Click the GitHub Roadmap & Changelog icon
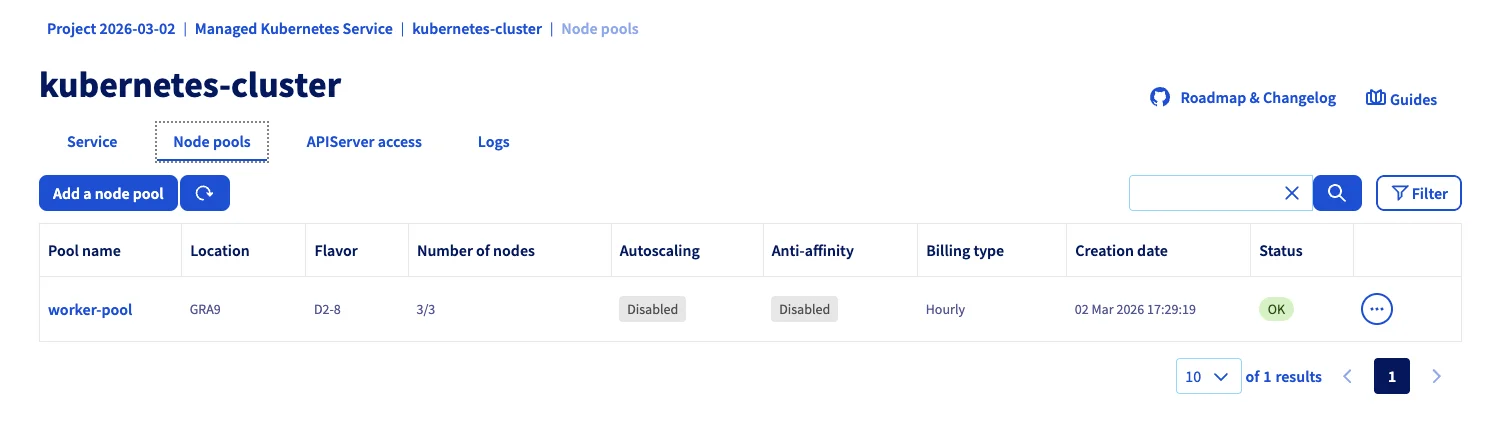The image size is (1499, 444). (1160, 98)
